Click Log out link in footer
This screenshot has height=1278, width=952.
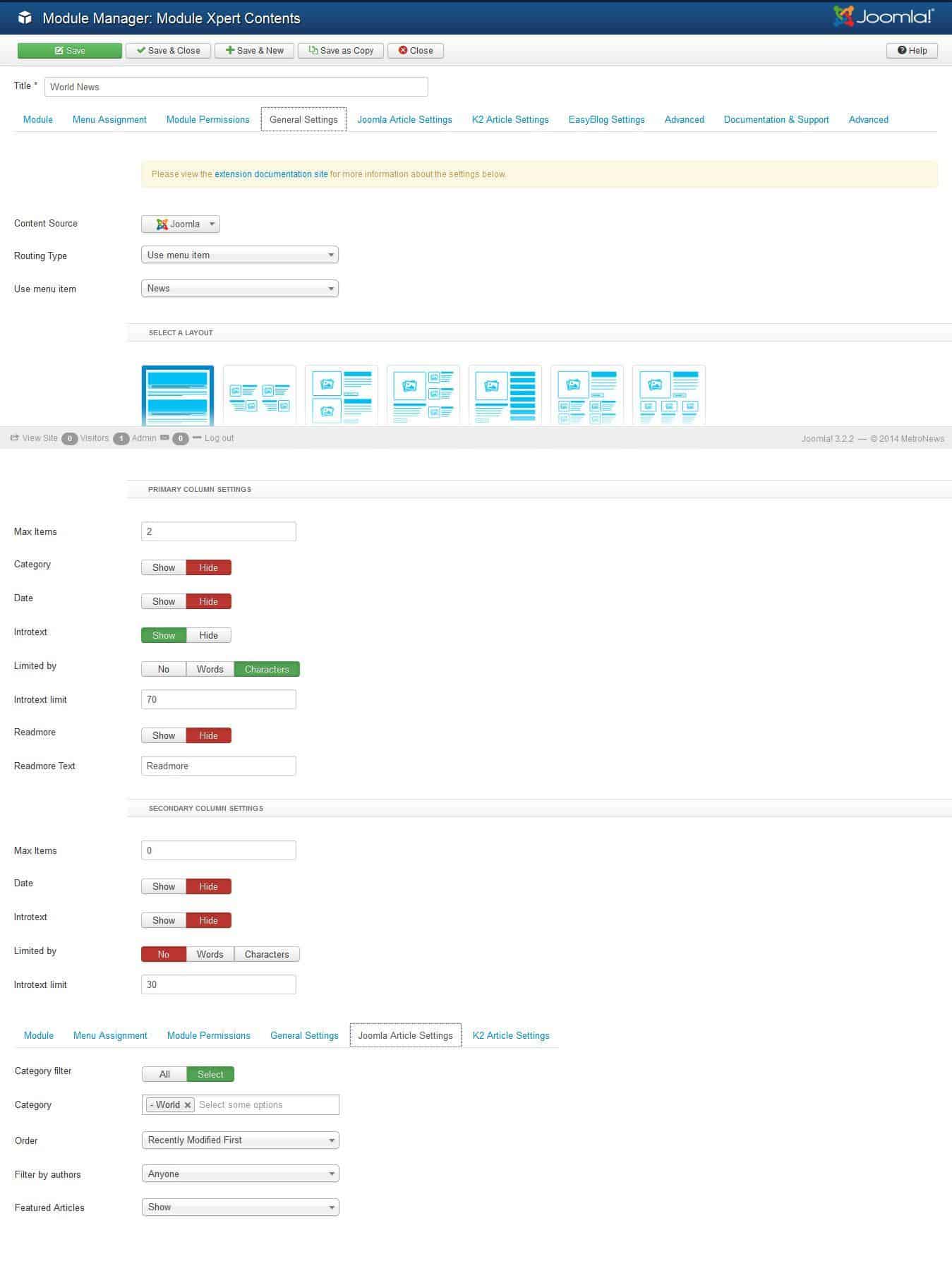coord(219,438)
